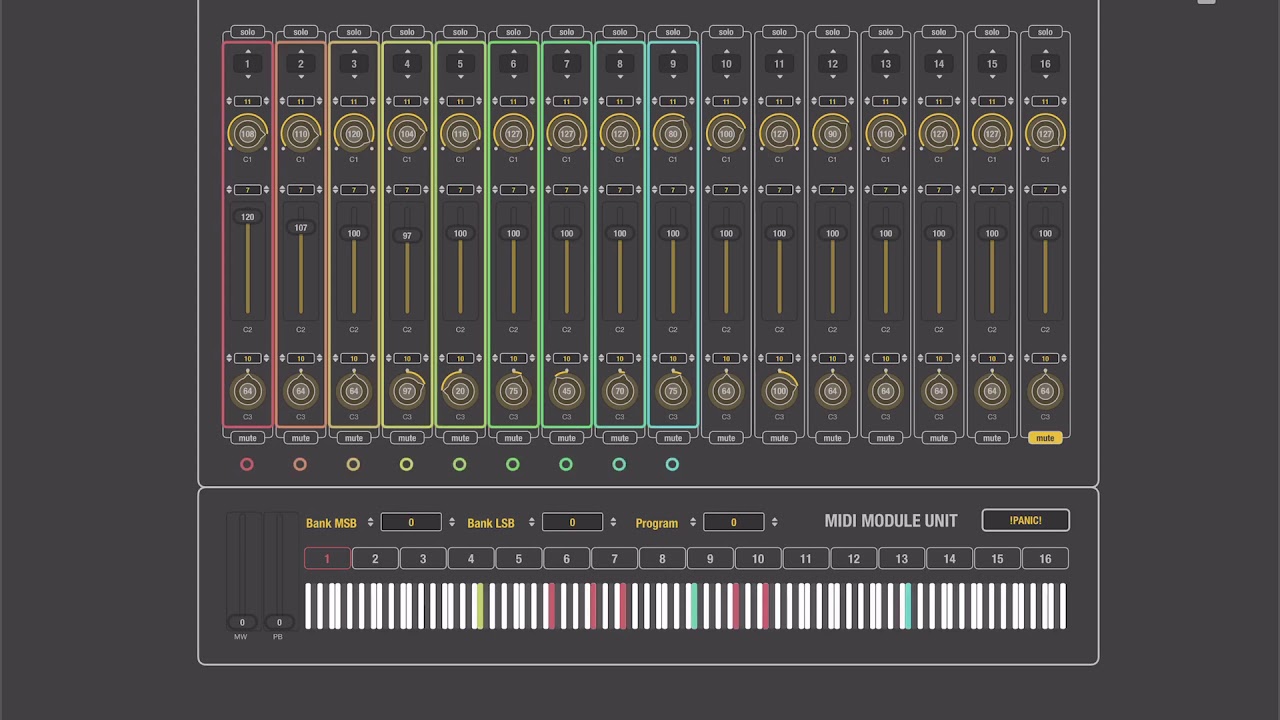Click the C1 knob on channel 12
The height and width of the screenshot is (720, 1280).
832,134
